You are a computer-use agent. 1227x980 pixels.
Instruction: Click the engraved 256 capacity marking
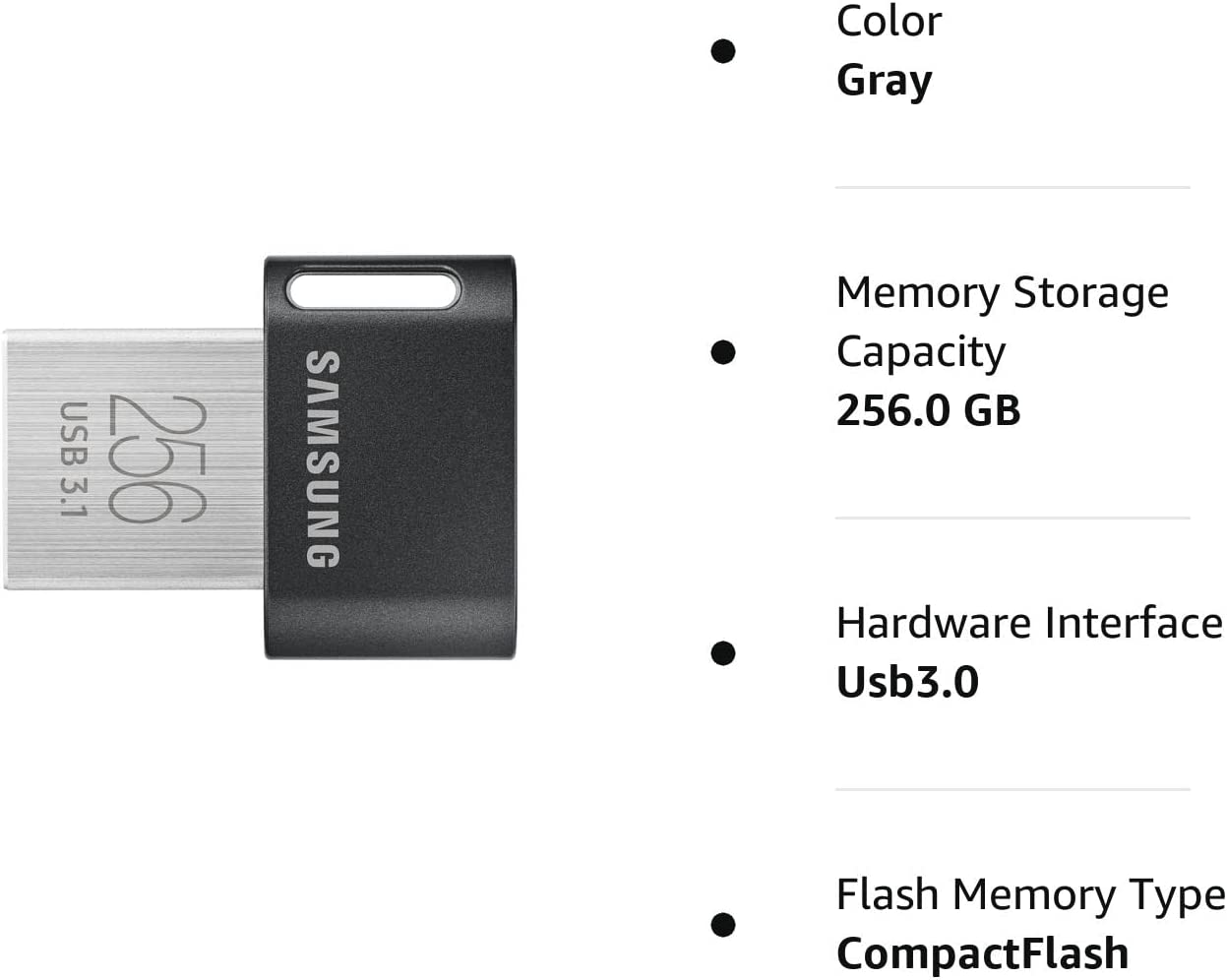click(155, 459)
